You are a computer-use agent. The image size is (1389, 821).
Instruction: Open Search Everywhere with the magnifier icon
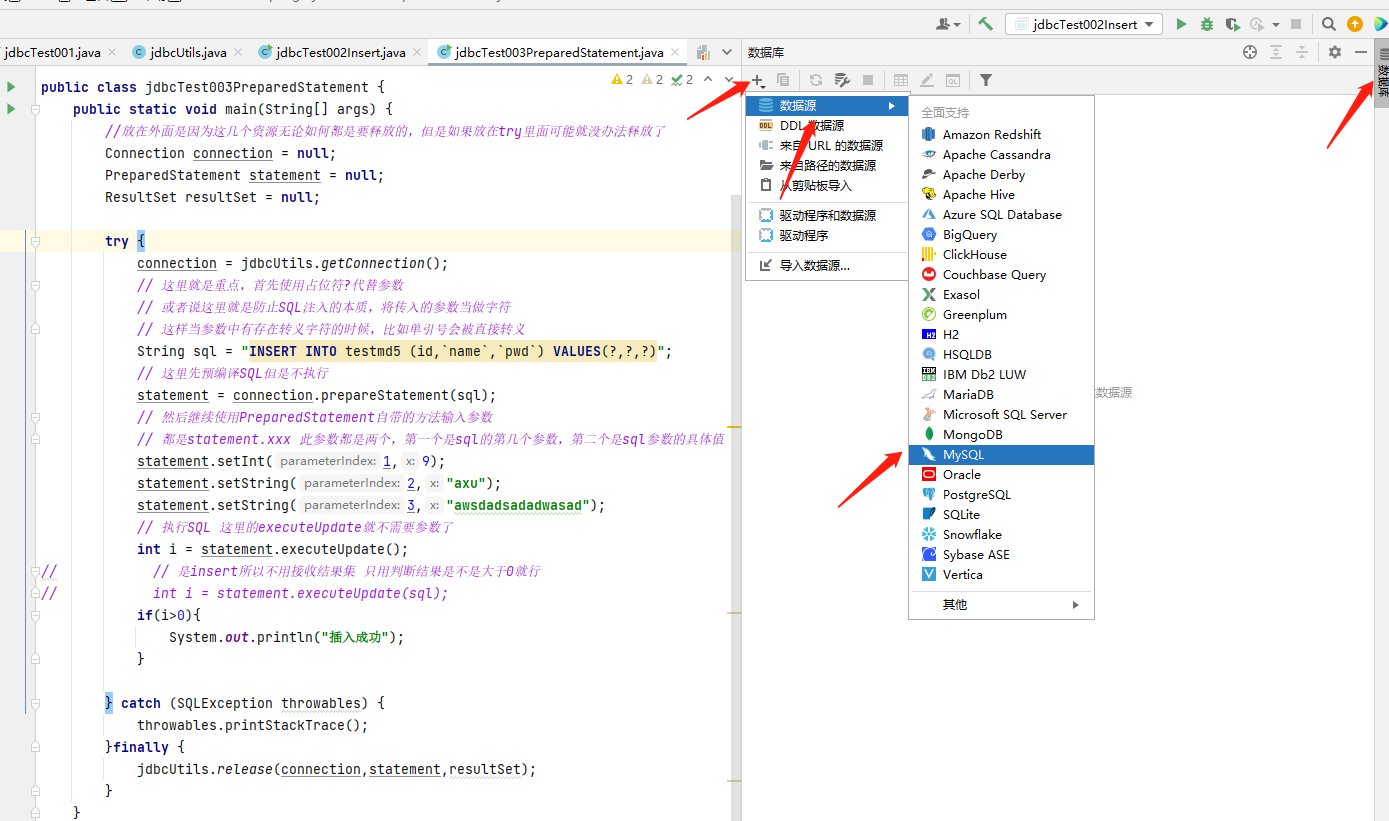click(x=1328, y=23)
